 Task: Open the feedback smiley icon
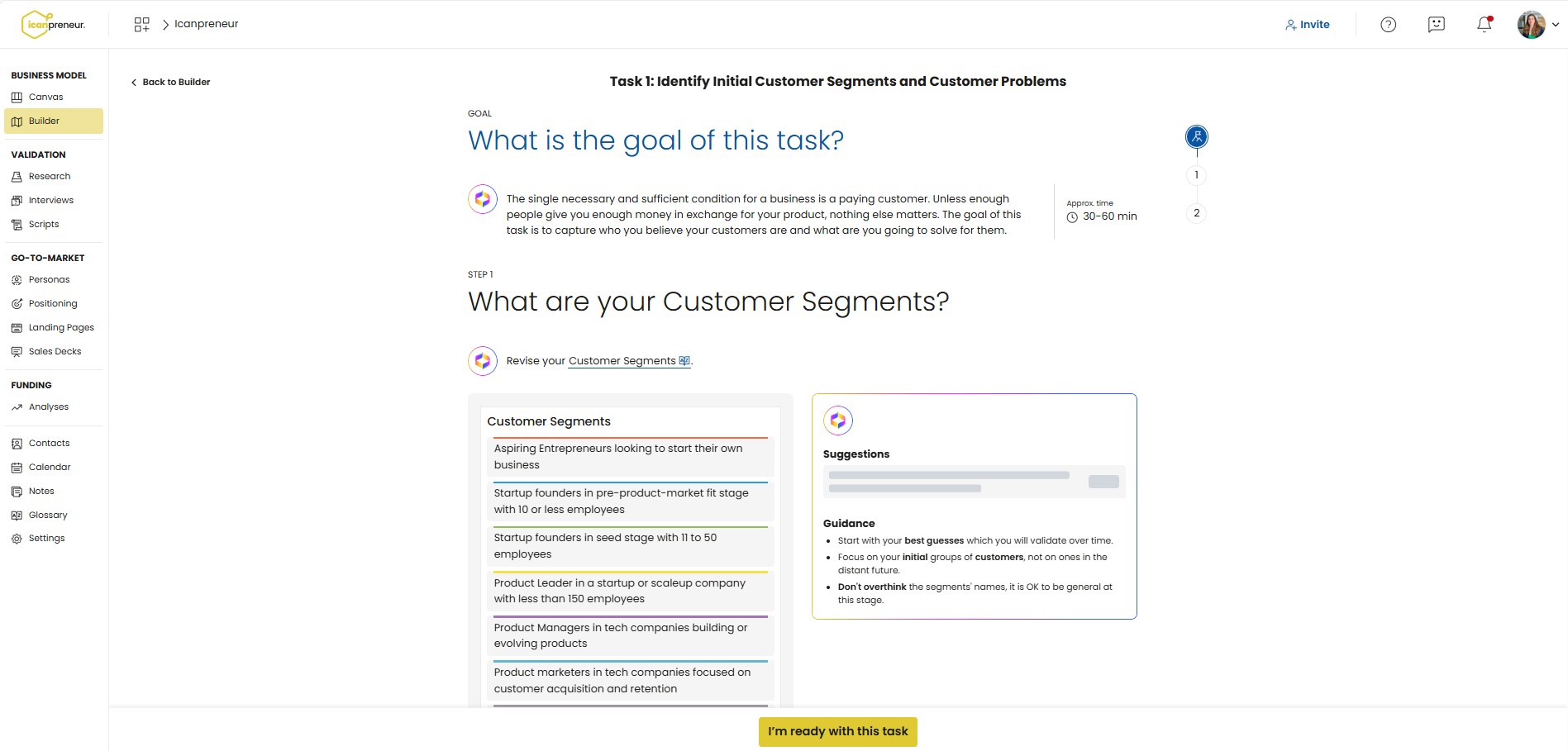tap(1436, 25)
